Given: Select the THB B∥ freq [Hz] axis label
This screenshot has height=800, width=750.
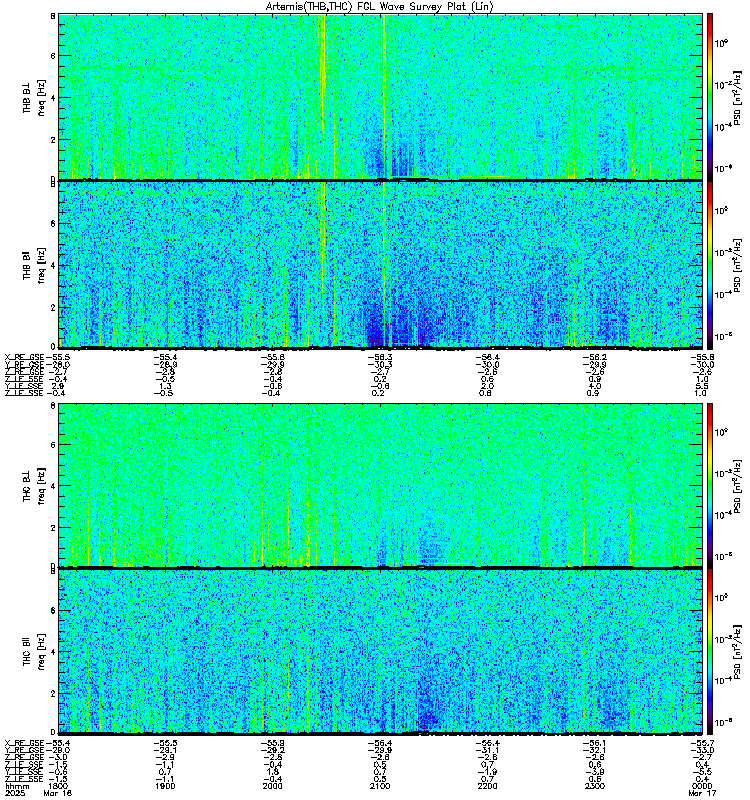Looking at the screenshot, I should (34, 265).
